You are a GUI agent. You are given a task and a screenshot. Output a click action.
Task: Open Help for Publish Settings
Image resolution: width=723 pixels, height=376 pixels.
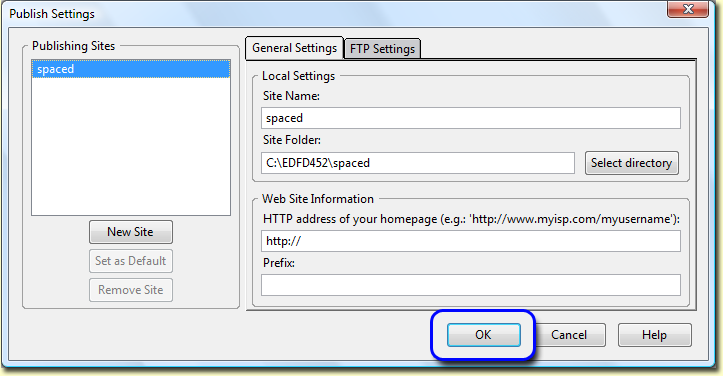click(654, 335)
